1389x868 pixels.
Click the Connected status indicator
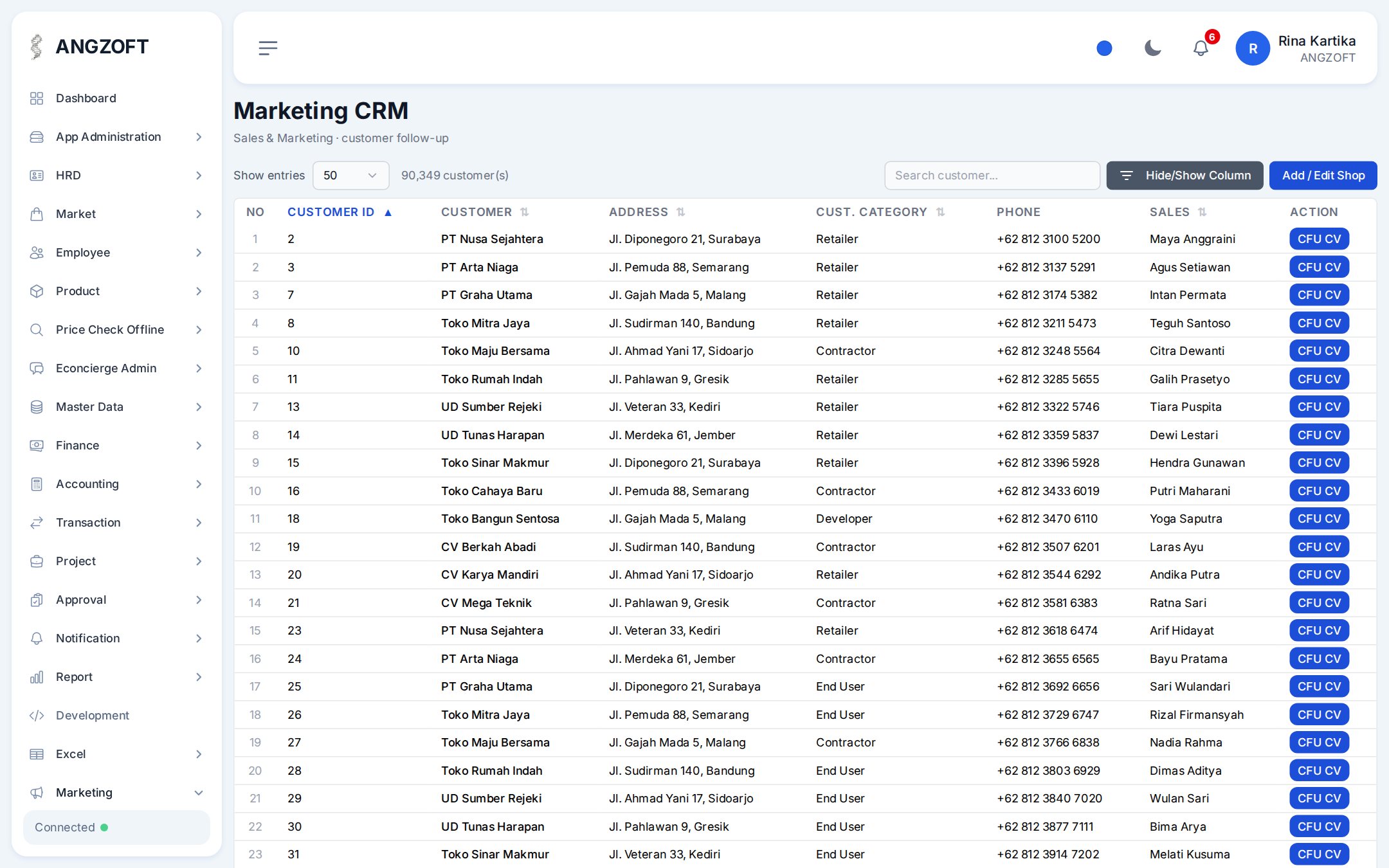(x=116, y=827)
